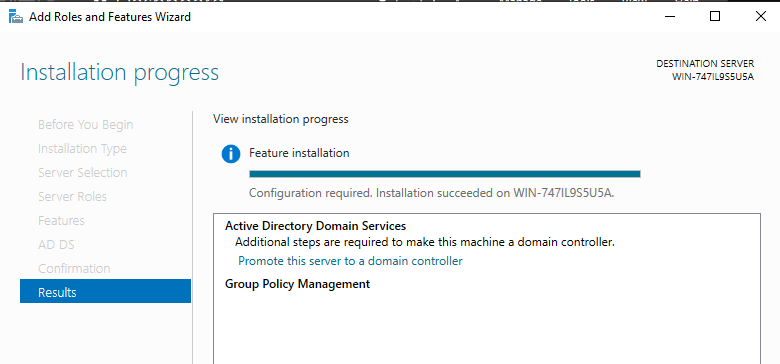Click 'View installation progress' heading
780x364 pixels.
[281, 119]
